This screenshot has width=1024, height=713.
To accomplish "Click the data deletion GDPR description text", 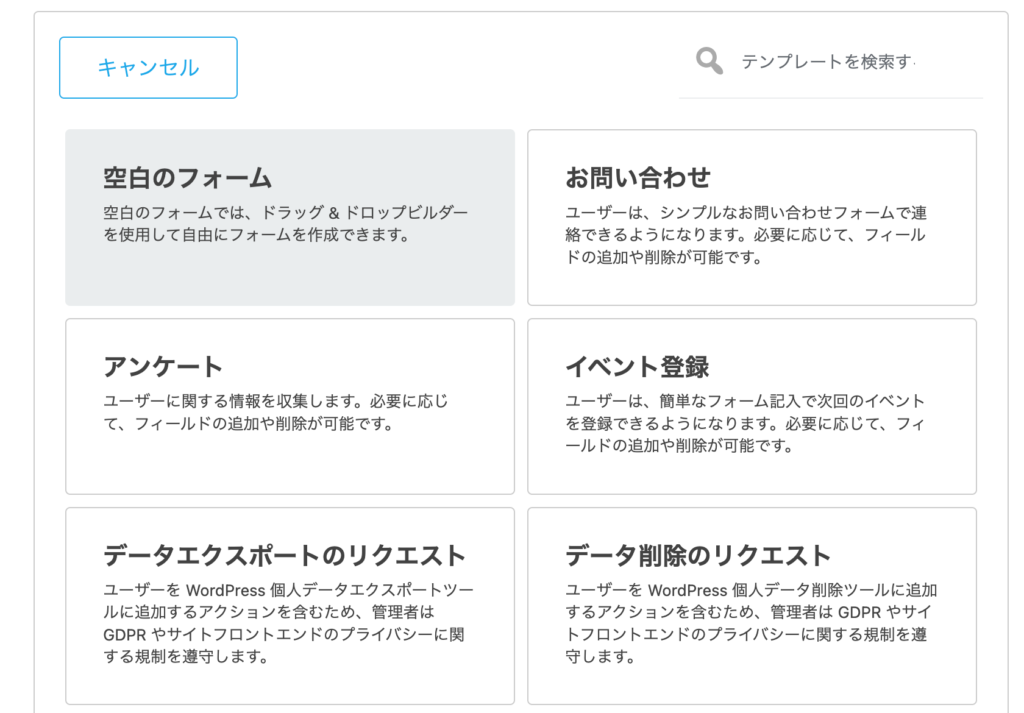I will 751,623.
